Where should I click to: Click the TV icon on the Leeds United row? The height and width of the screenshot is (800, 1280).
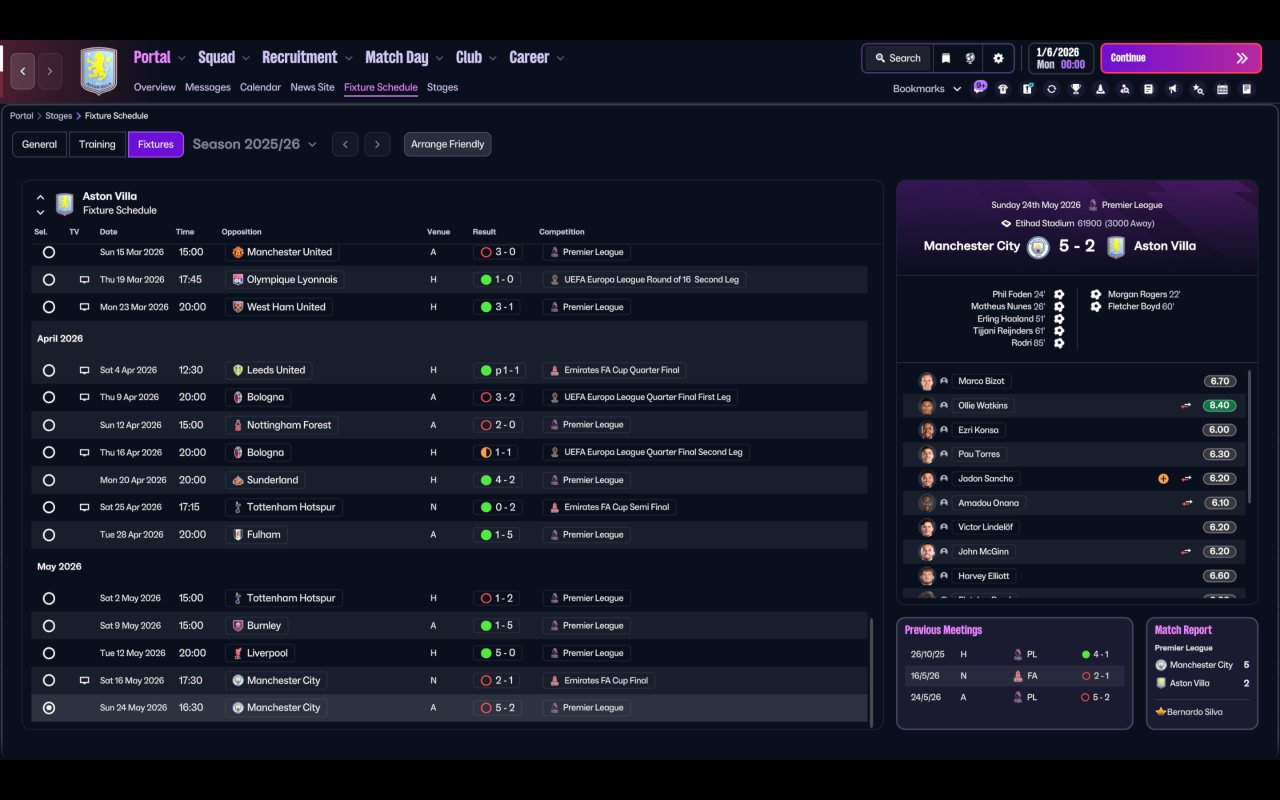click(x=85, y=370)
